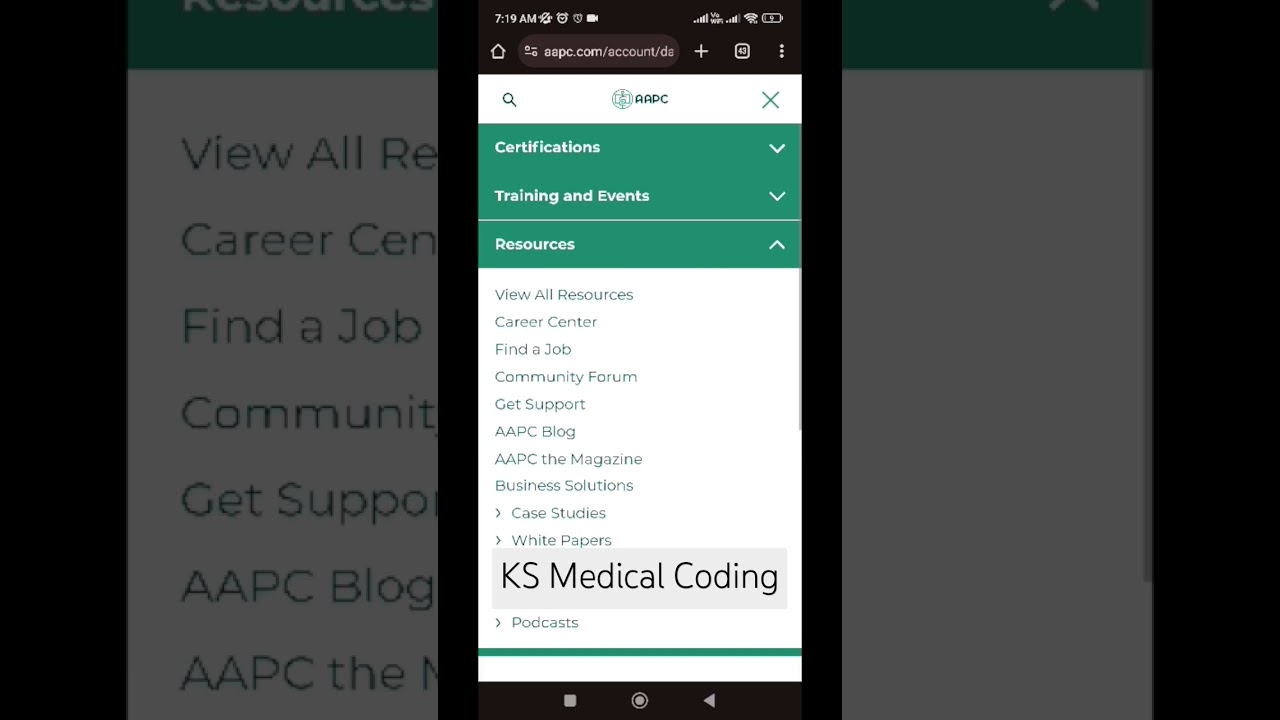The height and width of the screenshot is (720, 1280).
Task: Expand the Certifications menu section
Action: 640,147
